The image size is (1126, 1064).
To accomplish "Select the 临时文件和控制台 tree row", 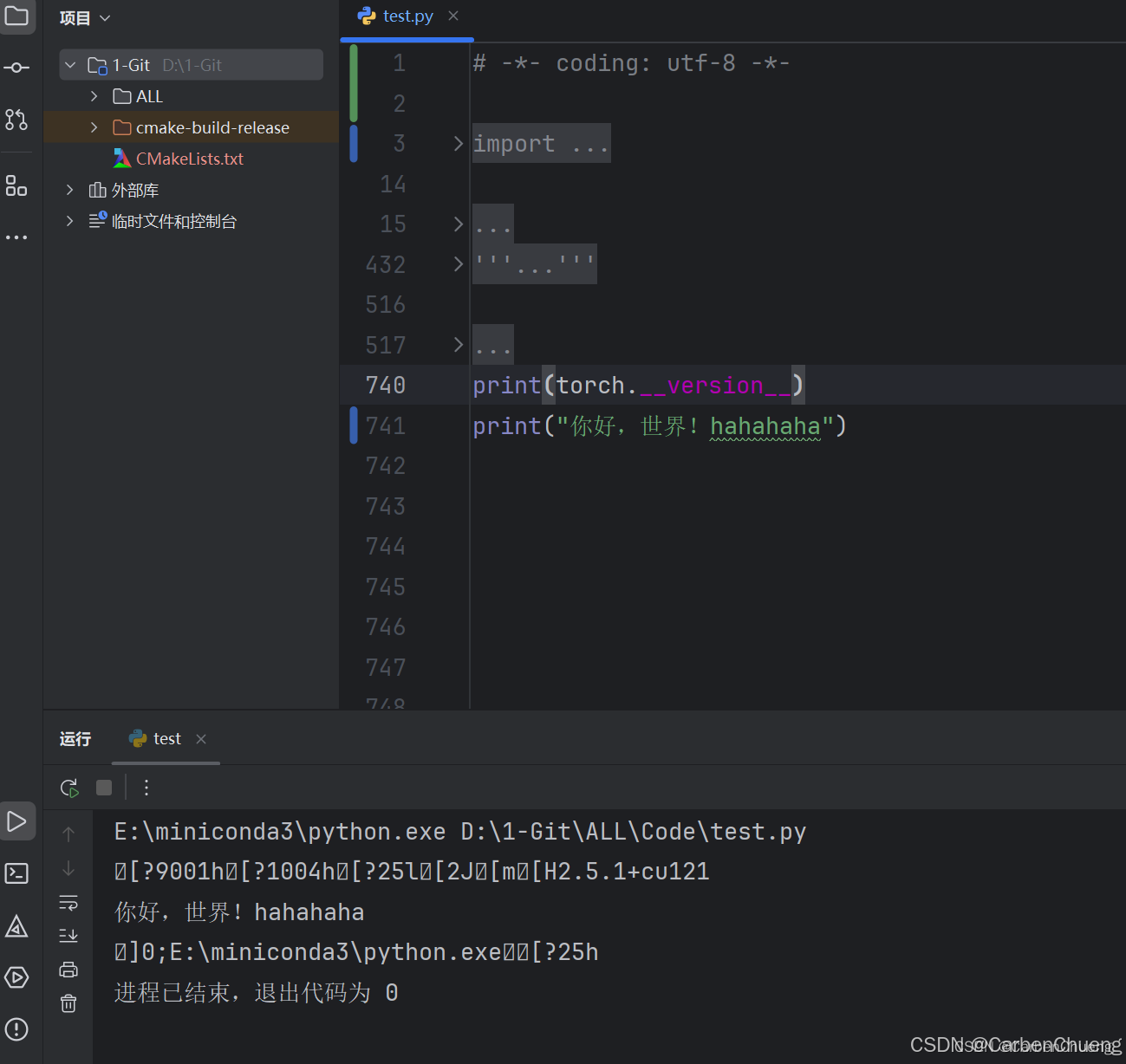I will pyautogui.click(x=191, y=221).
